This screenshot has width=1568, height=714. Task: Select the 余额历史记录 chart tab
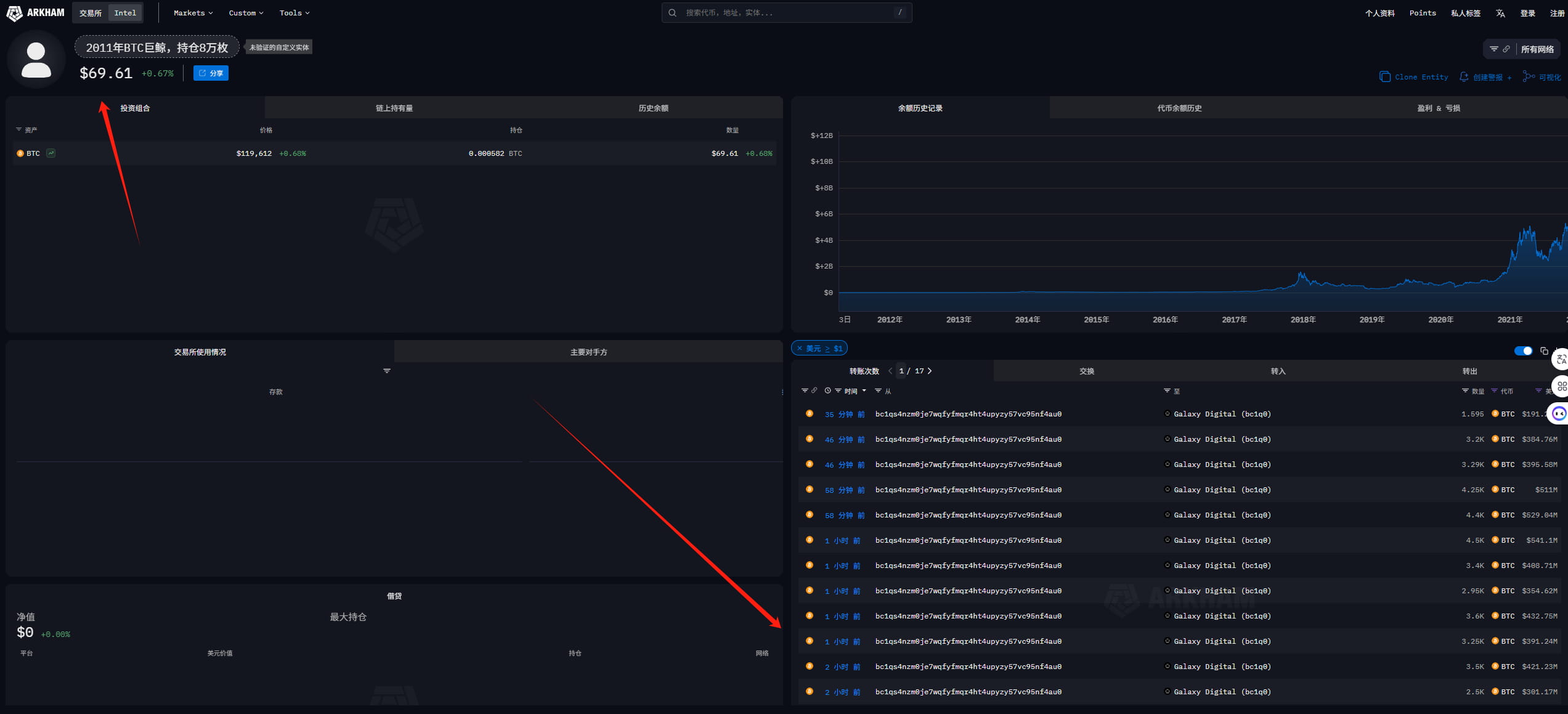point(920,108)
